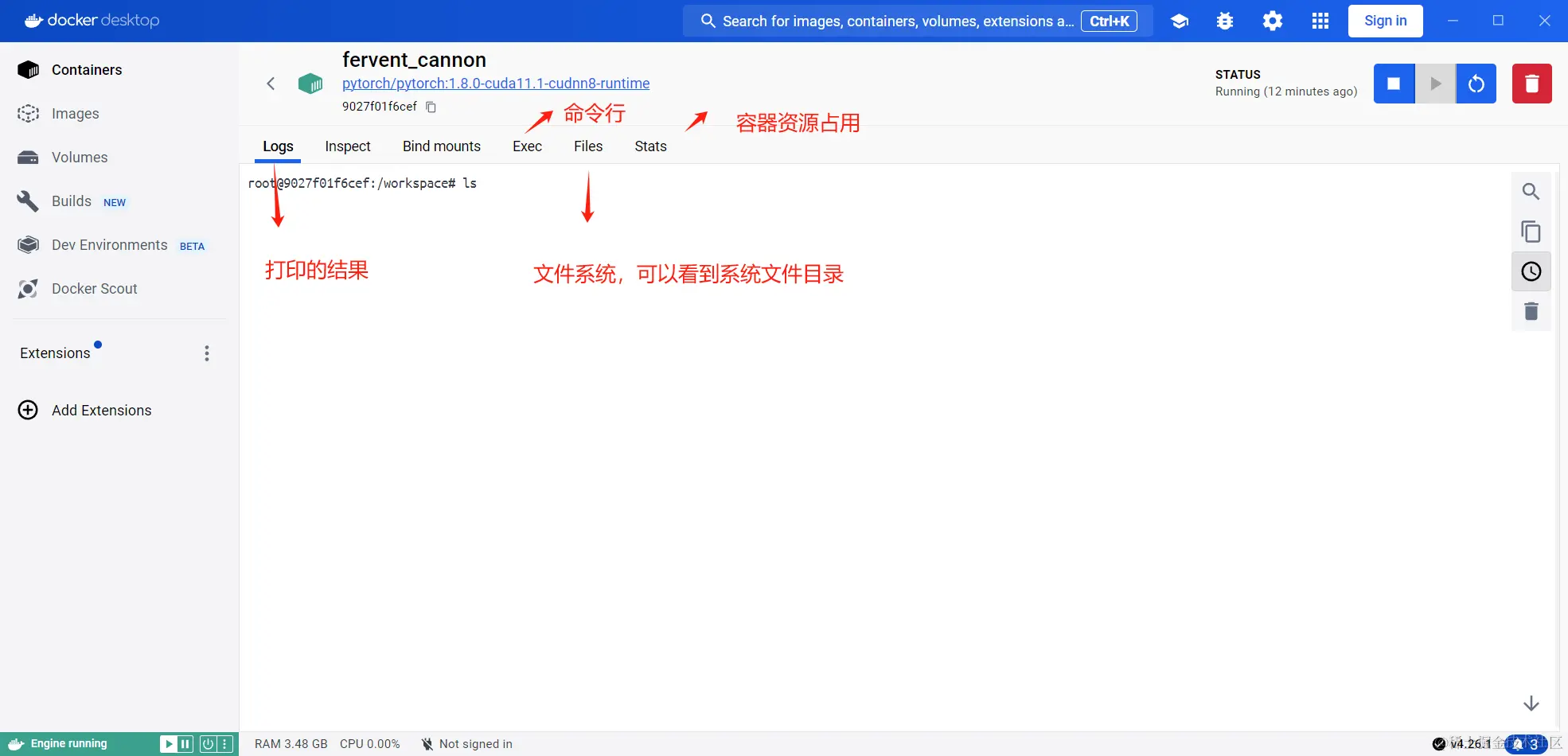Copy logs to clipboard
Viewport: 1568px width, 756px height.
tap(1531, 232)
